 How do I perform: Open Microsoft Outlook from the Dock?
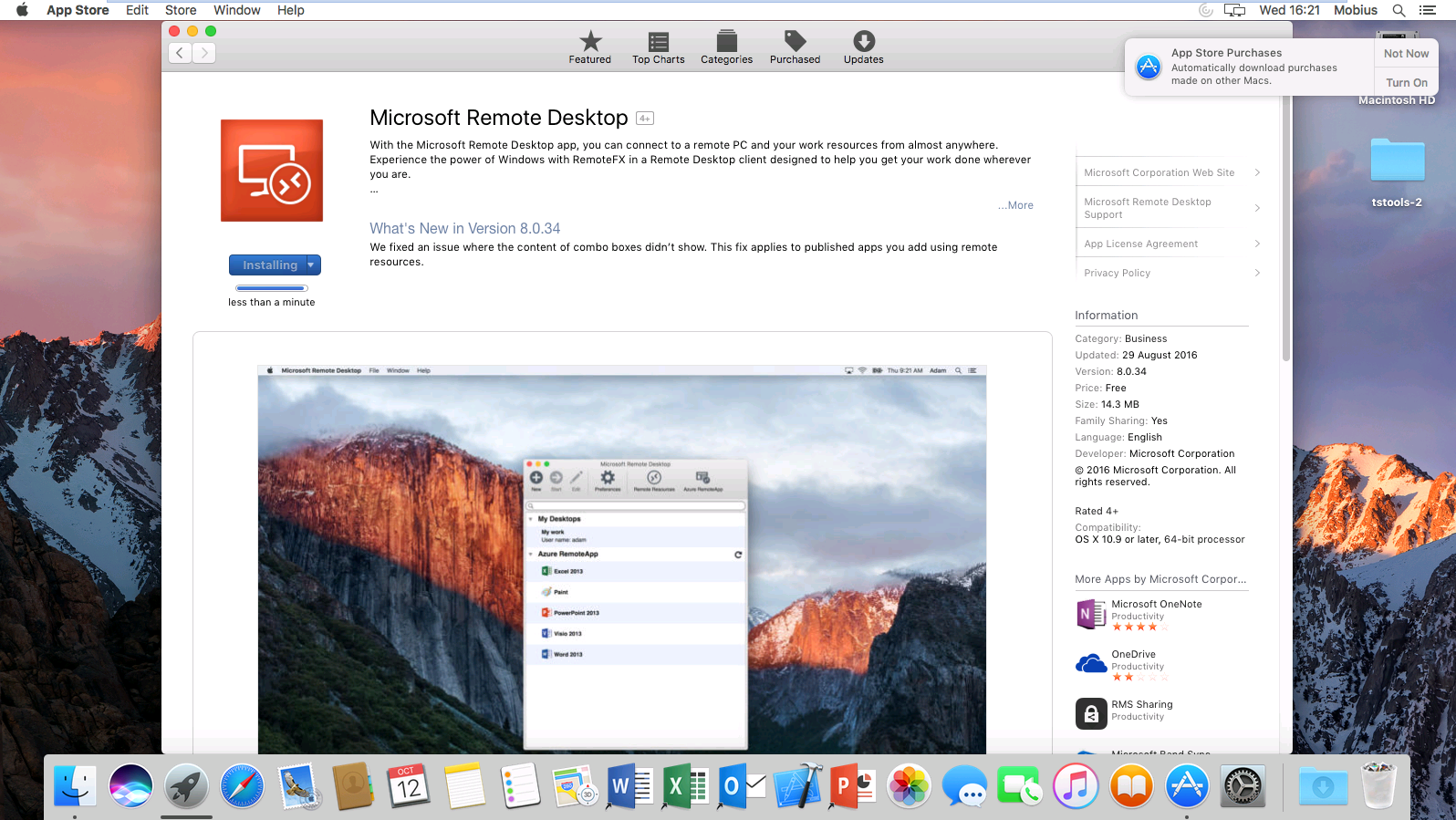click(x=742, y=785)
